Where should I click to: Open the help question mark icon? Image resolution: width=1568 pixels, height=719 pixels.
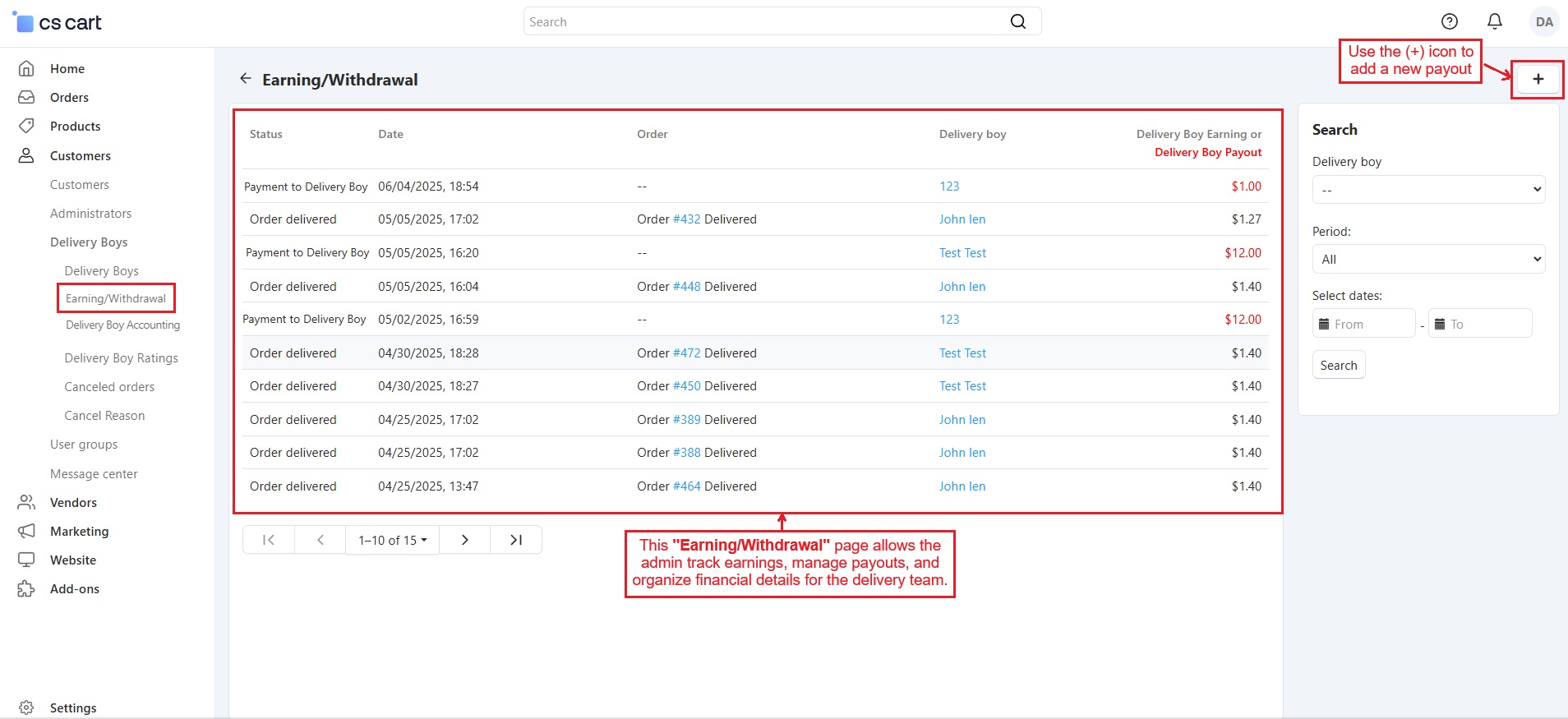tap(1450, 22)
